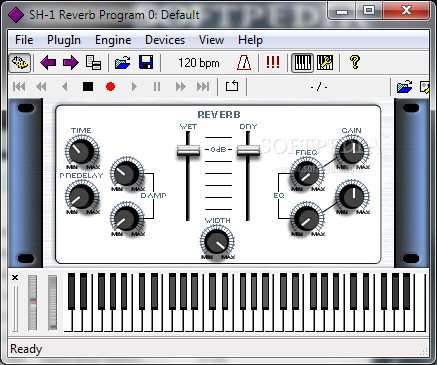Close the keyboard bar with small X
The image size is (437, 365).
15,277
